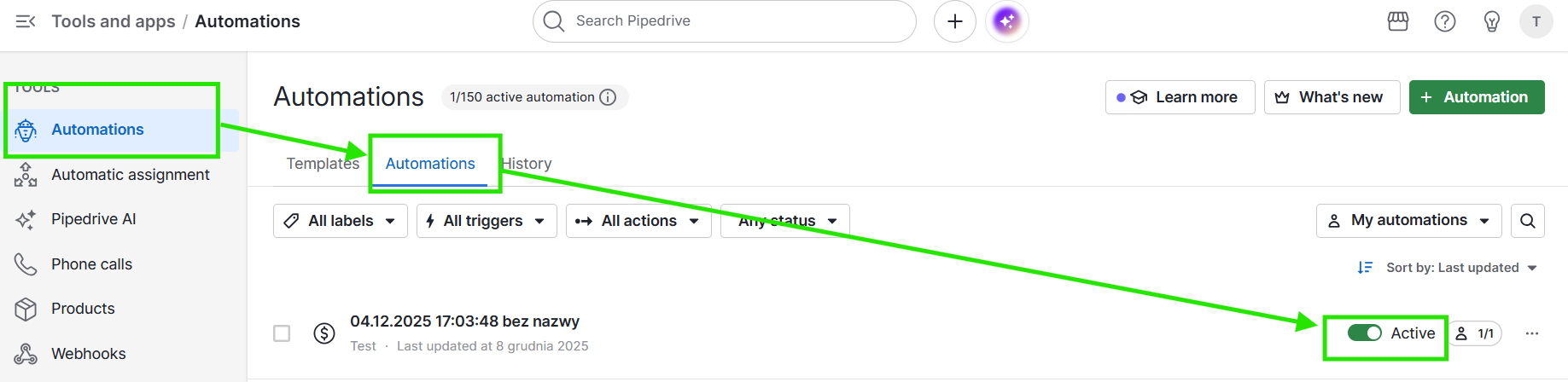Open the help question mark icon
Screen dimensions: 1568x382
click(x=1444, y=21)
